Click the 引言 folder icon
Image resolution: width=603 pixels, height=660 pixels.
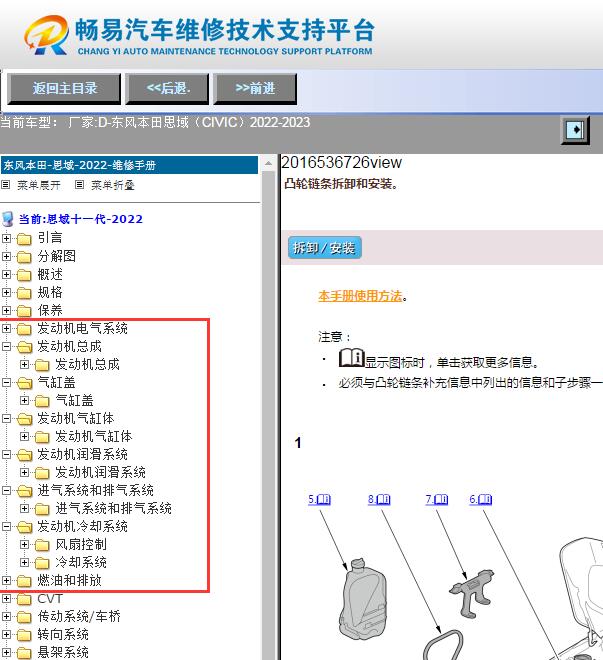click(x=24, y=239)
